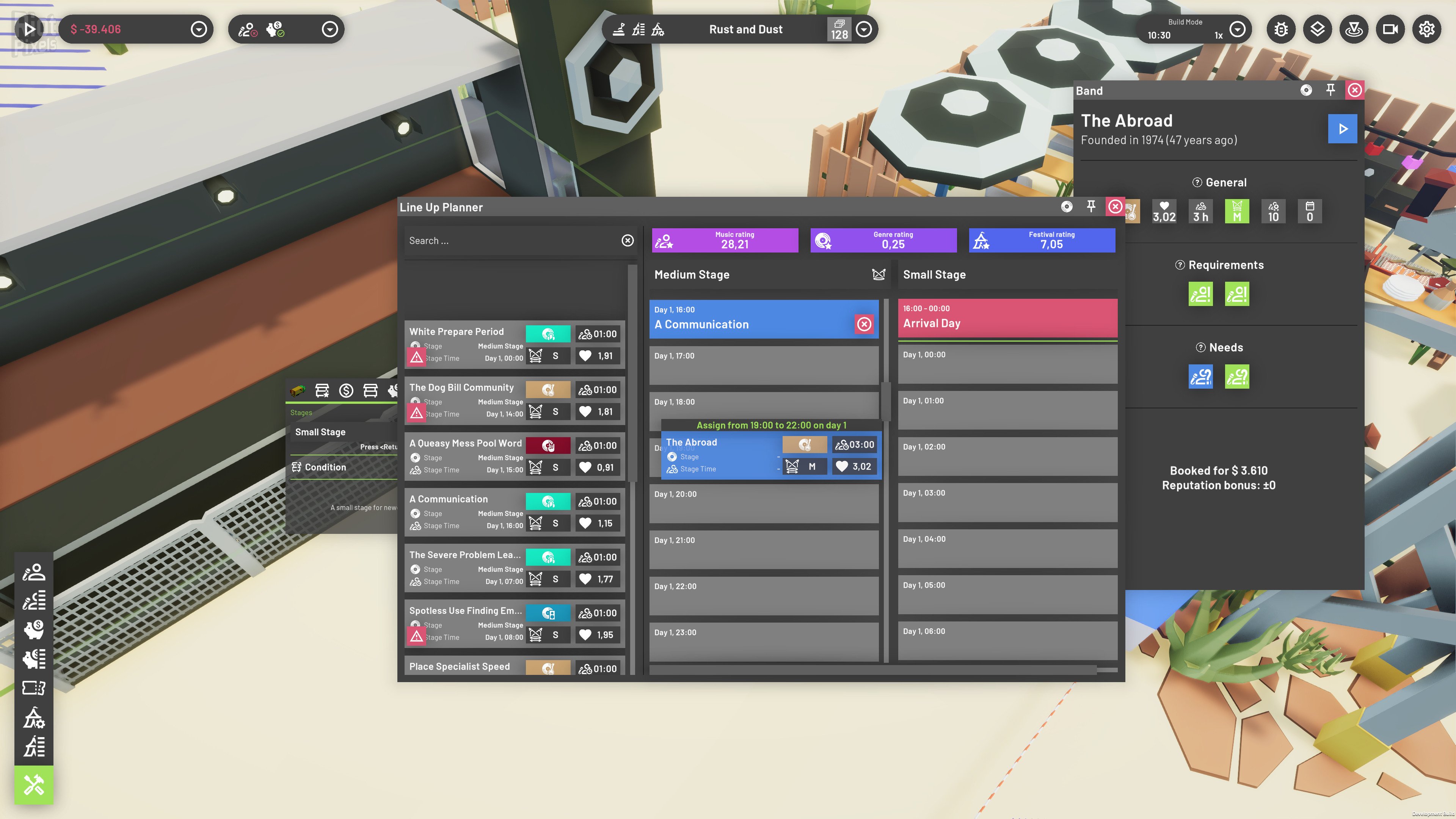
Task: Toggle the visibility eye on Line Up Planner
Action: point(1068,207)
